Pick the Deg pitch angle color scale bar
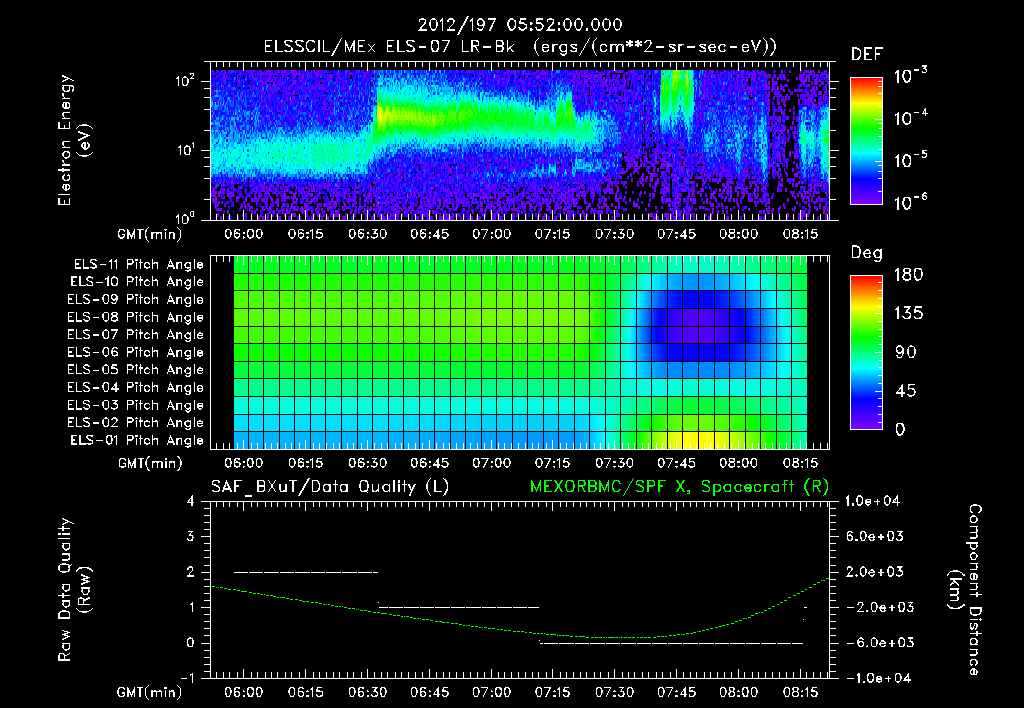Image resolution: width=1024 pixels, height=708 pixels. pos(866,352)
